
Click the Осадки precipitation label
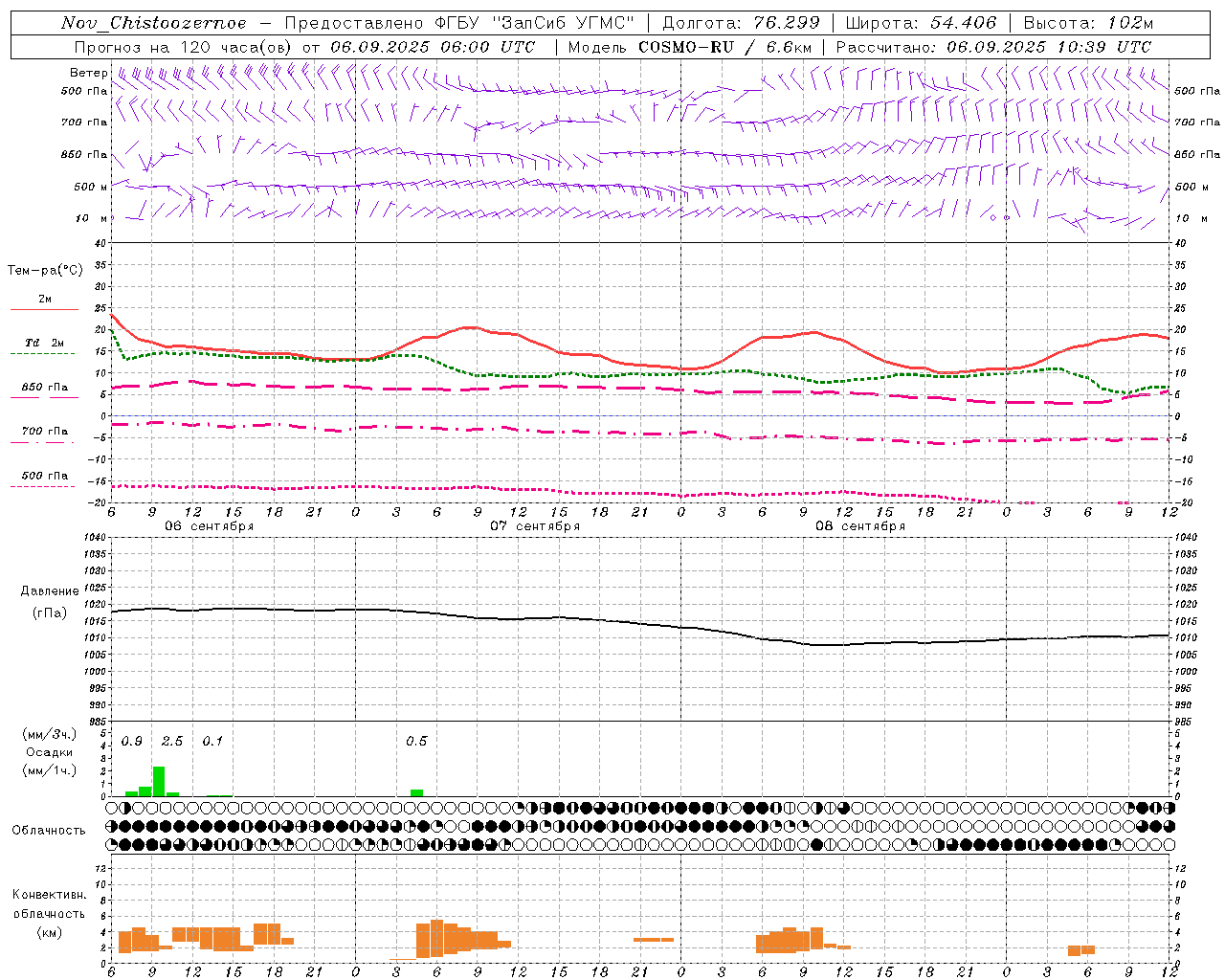pos(50,752)
